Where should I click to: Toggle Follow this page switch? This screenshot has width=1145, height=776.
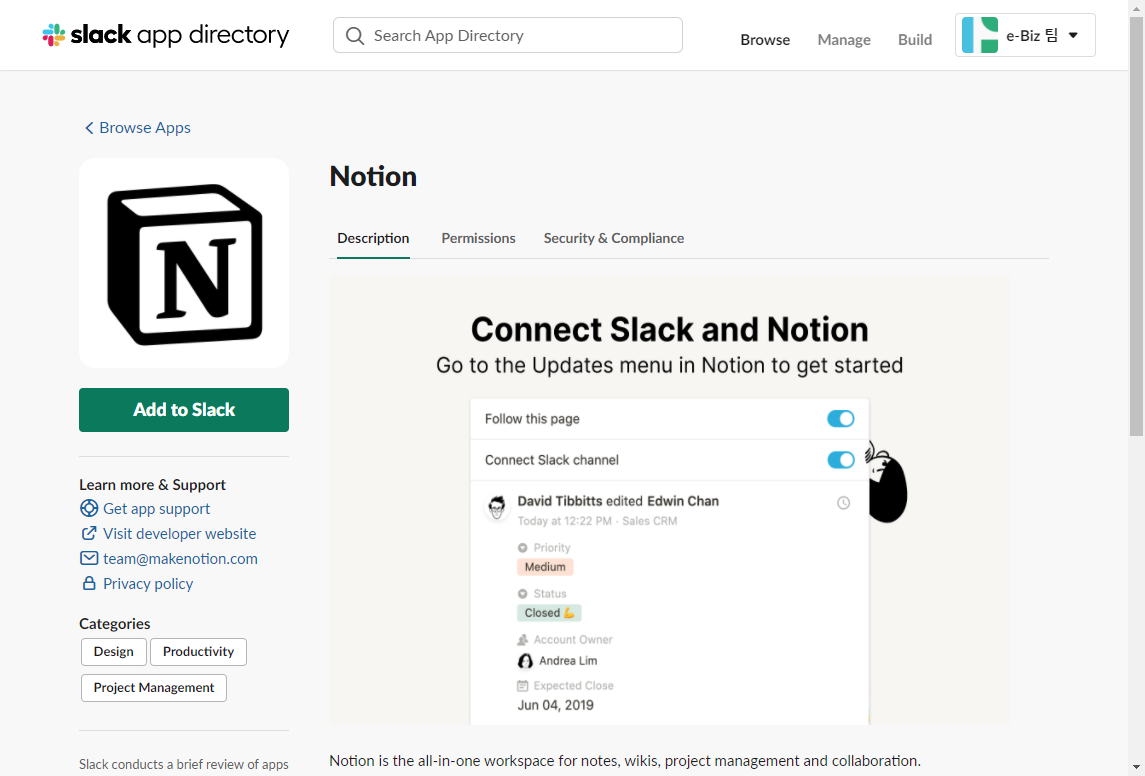click(x=840, y=418)
